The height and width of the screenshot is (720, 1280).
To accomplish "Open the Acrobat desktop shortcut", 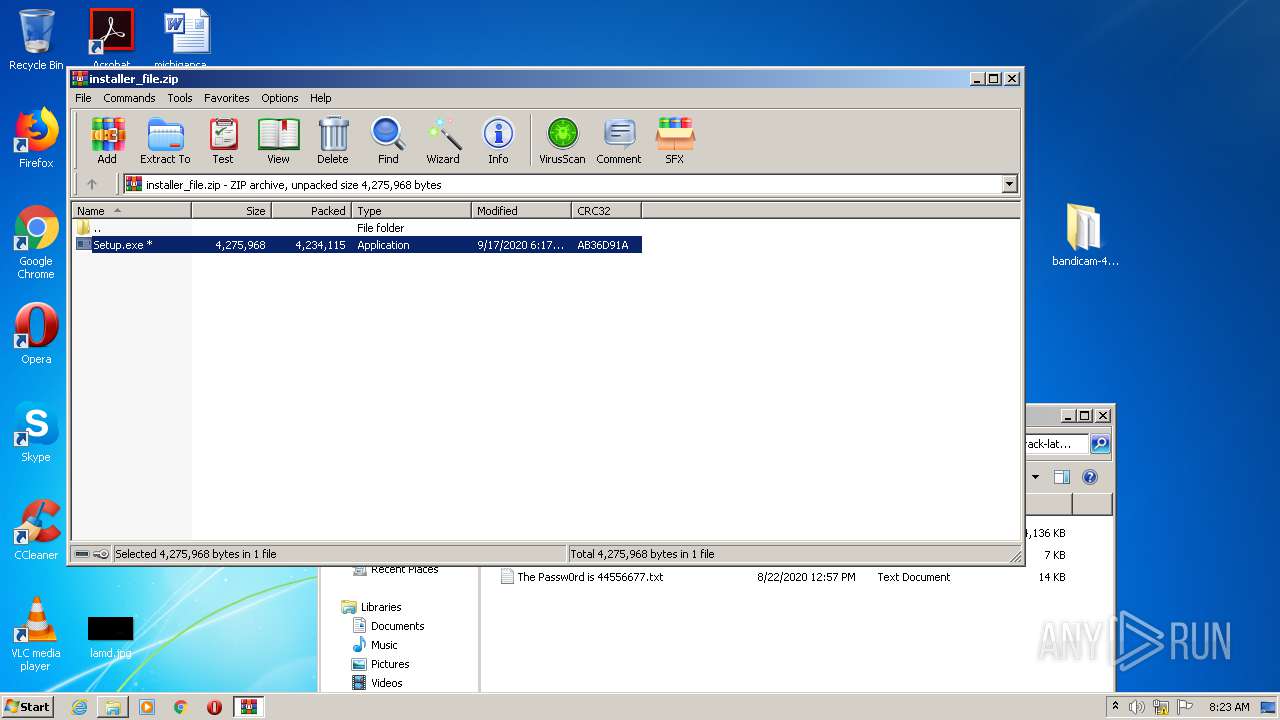I will 111,40.
